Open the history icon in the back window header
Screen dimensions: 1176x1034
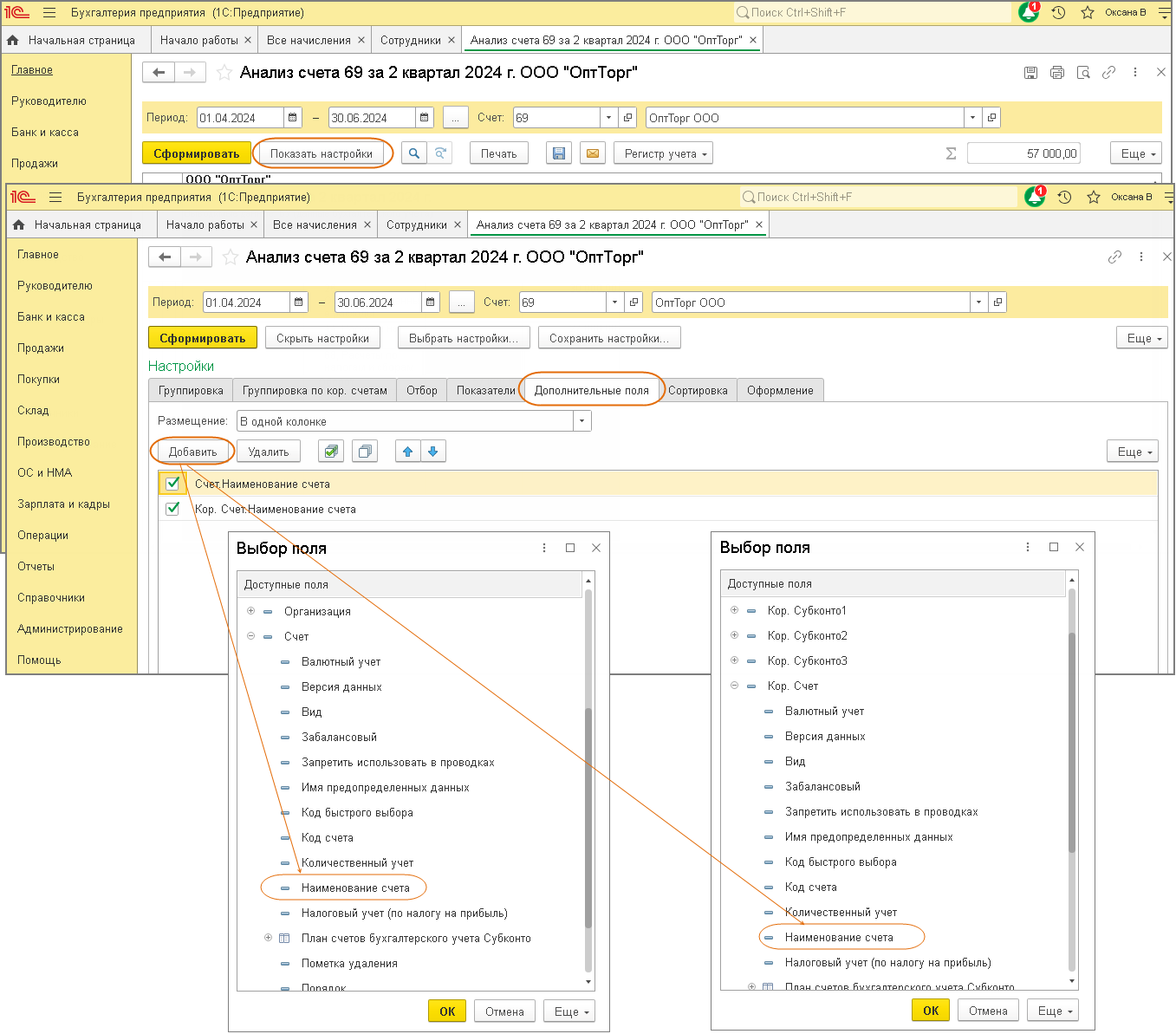[x=1058, y=12]
